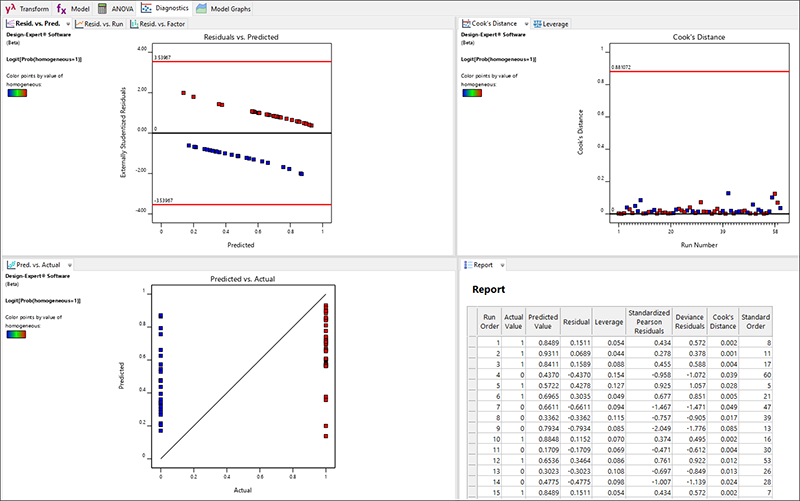Click the Model fx icon
Screen dimensions: 800x501
pos(61,8)
